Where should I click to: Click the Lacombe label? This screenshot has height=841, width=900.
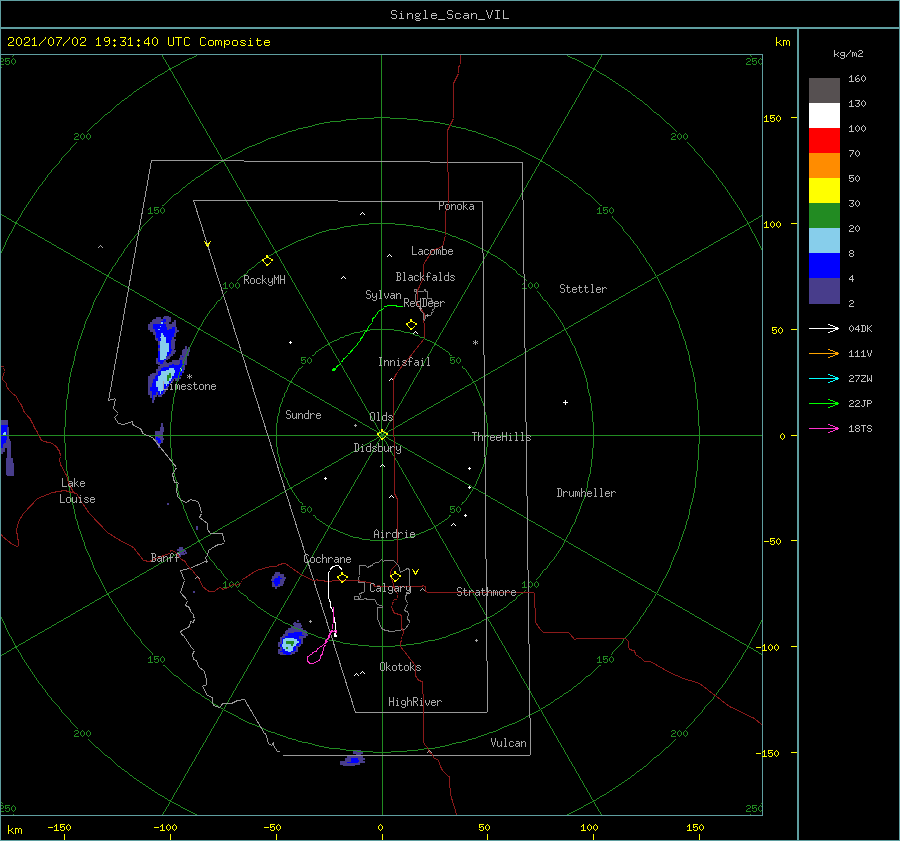tap(432, 251)
